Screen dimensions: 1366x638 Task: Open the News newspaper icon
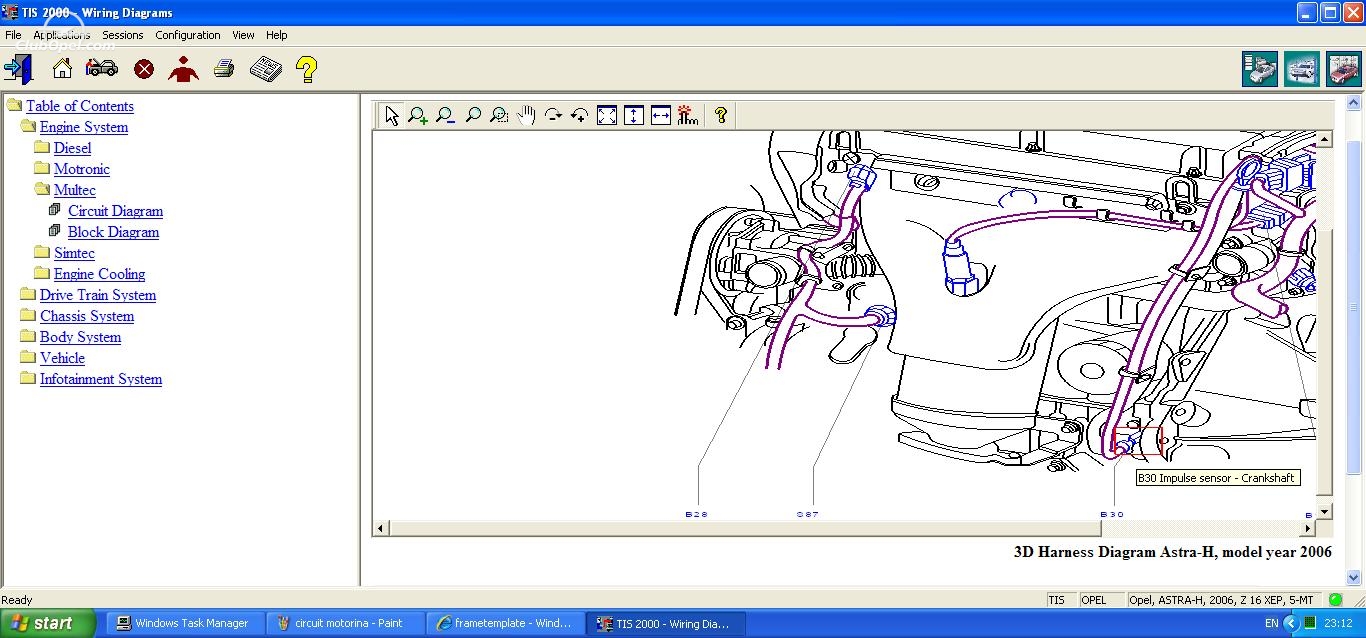pyautogui.click(x=265, y=69)
